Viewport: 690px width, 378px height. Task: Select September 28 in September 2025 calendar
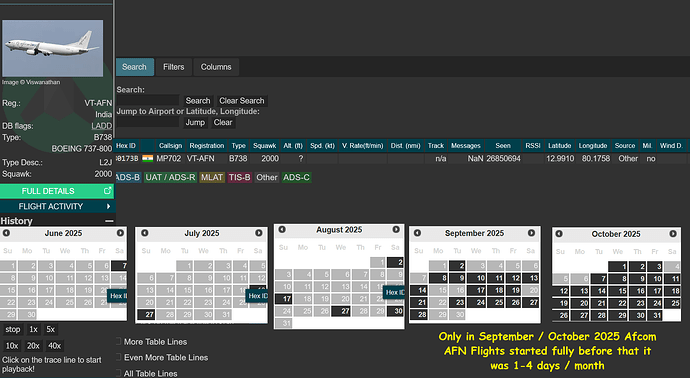[418, 315]
